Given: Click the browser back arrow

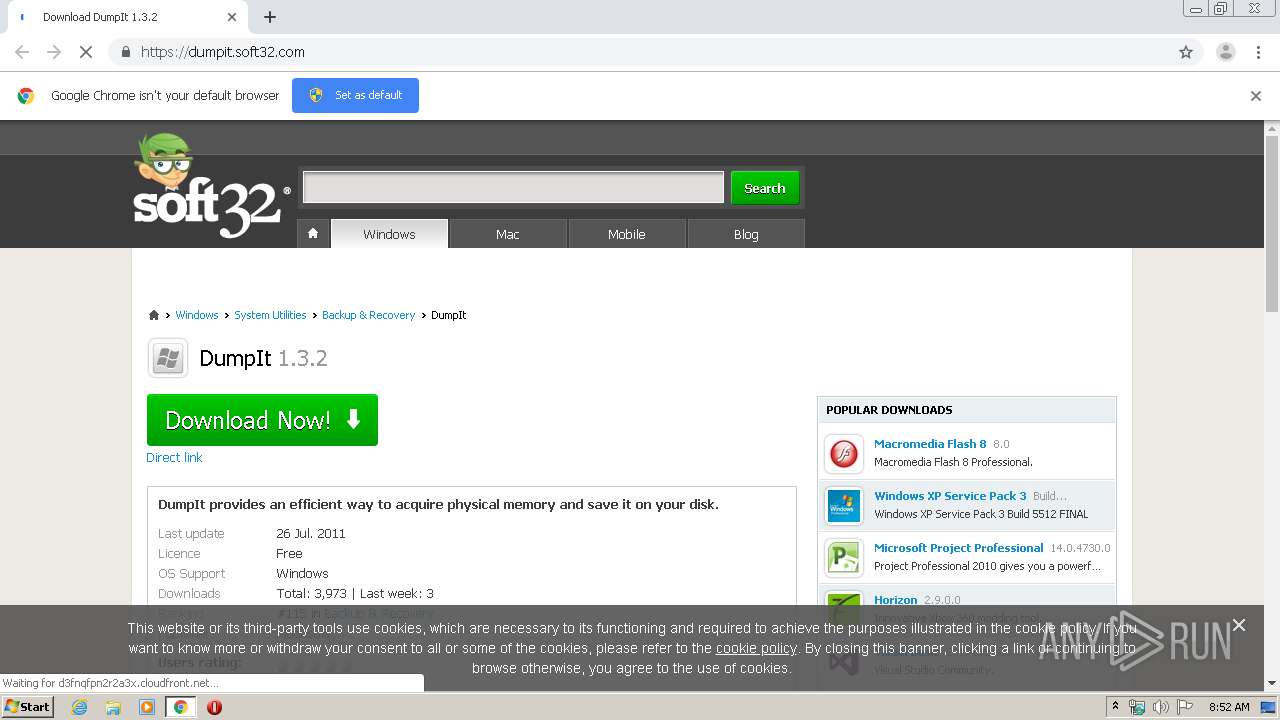Looking at the screenshot, I should [x=22, y=52].
